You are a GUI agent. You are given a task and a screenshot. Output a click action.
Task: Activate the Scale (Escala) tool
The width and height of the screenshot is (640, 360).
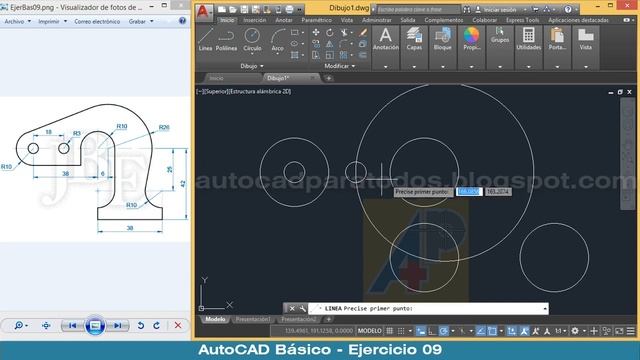[x=329, y=55]
